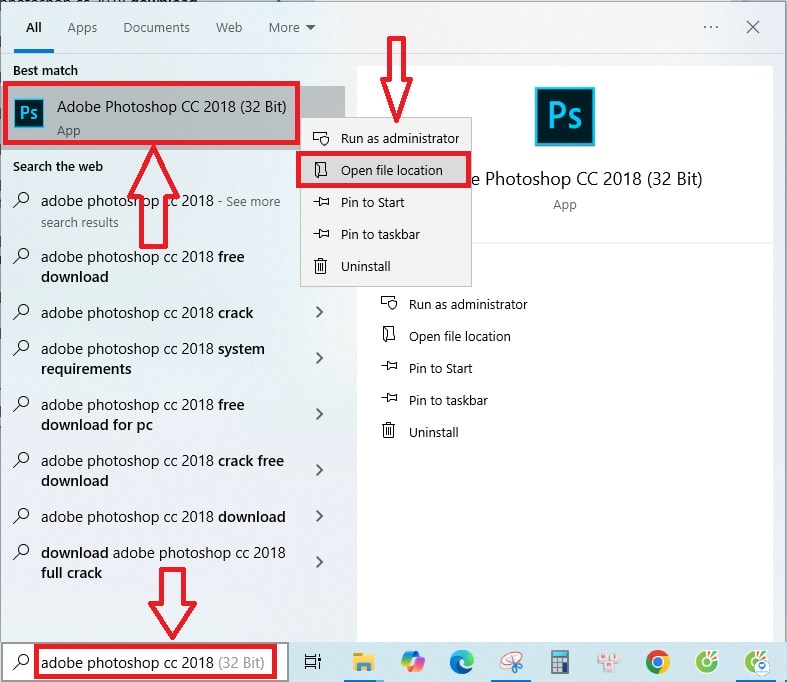
Task: Select 'free download for pc' suggestion
Action: pyautogui.click(x=143, y=415)
